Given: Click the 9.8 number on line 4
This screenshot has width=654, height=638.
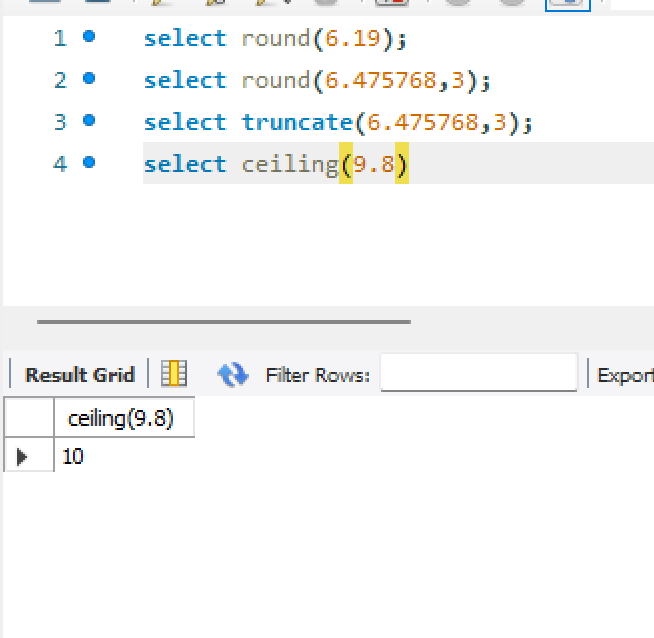Looking at the screenshot, I should 374,164.
